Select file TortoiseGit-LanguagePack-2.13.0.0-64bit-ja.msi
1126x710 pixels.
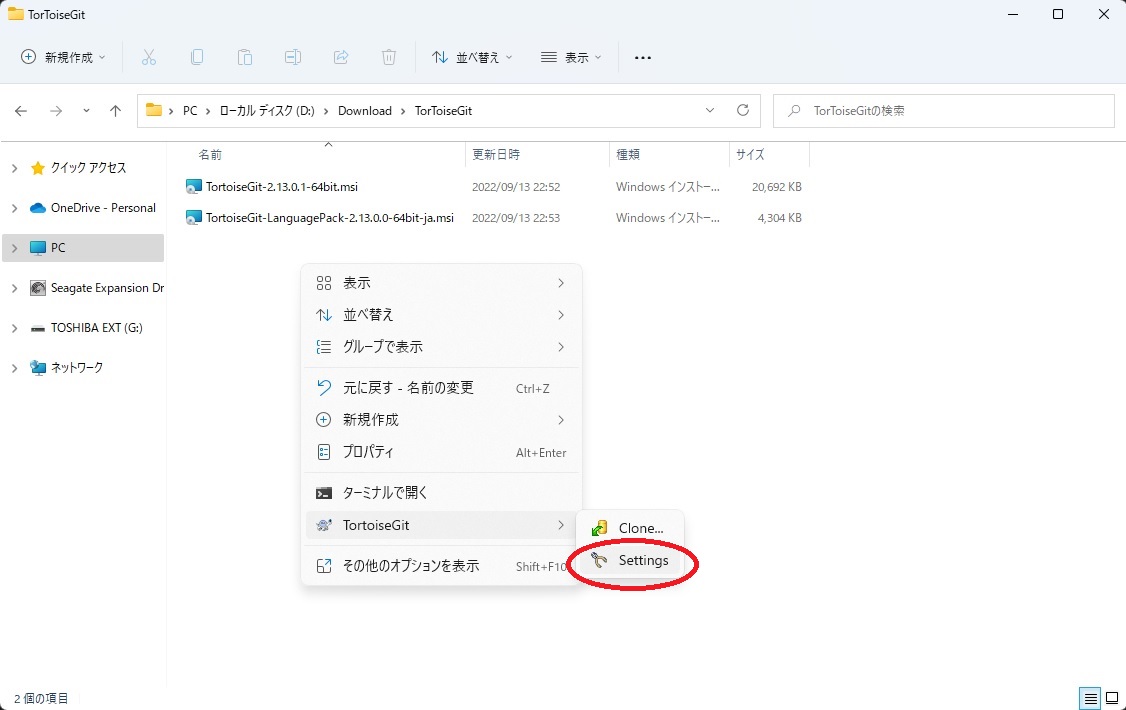click(330, 218)
